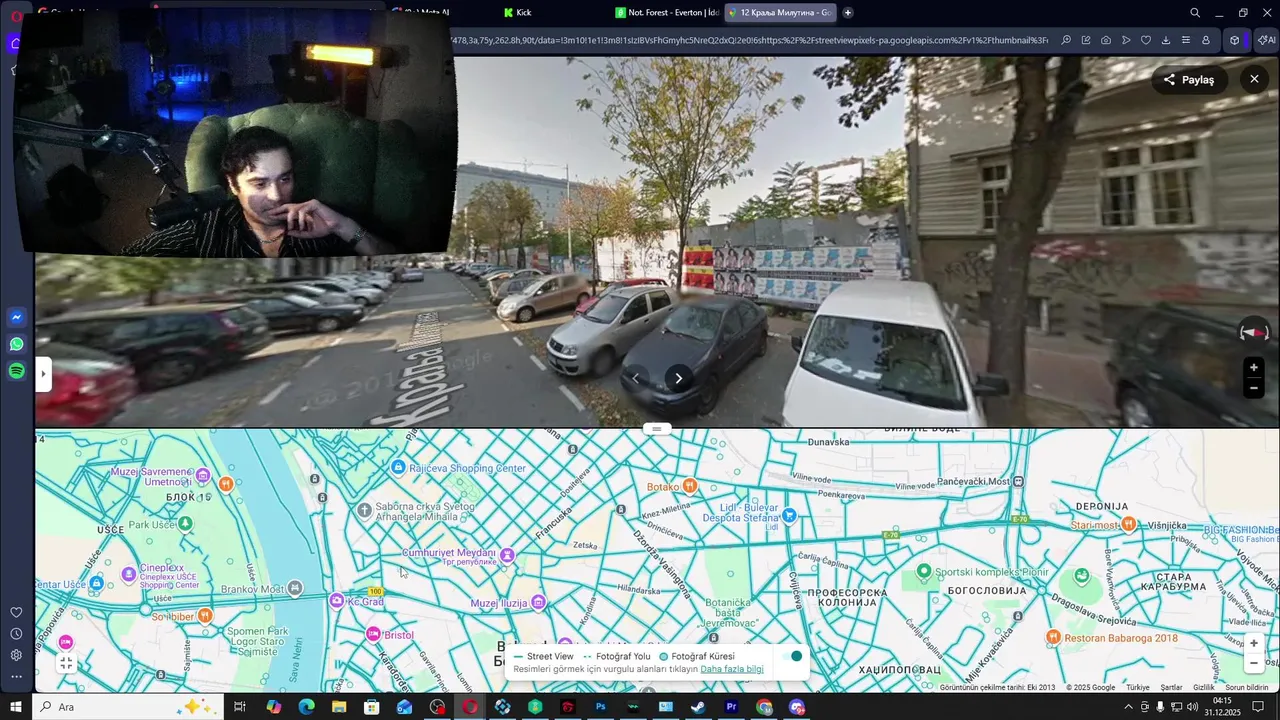1280x720 pixels.
Task: Open Photoshop from the taskbar
Action: point(600,707)
